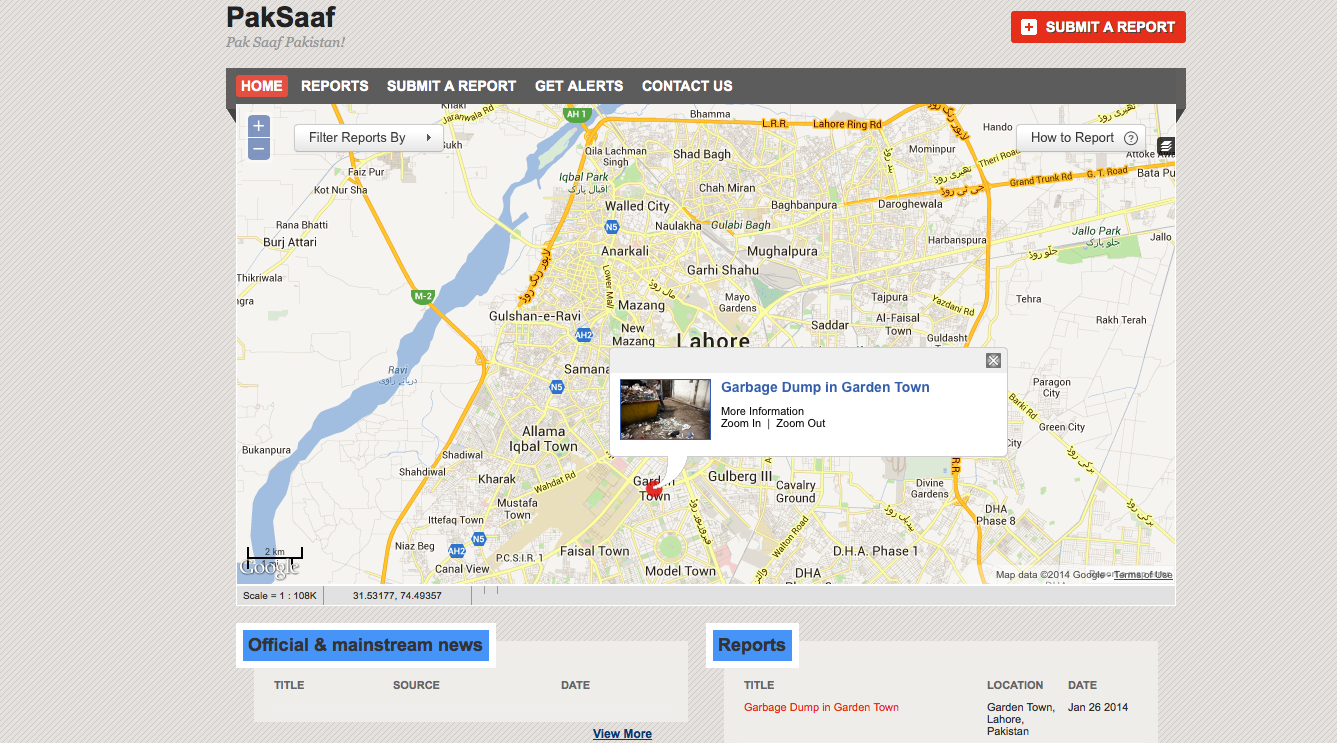The height and width of the screenshot is (743, 1337).
Task: Click the Gulberg III map label
Action: point(740,477)
